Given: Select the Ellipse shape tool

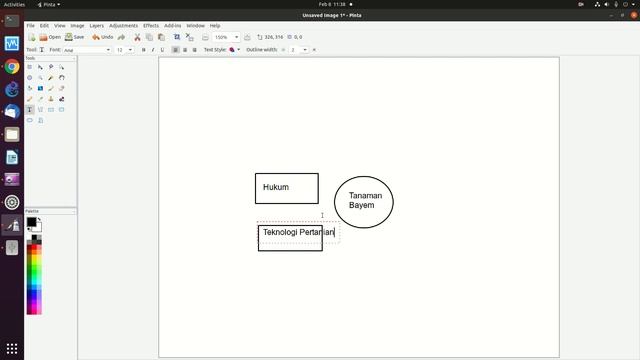Looking at the screenshot, I should [29, 120].
